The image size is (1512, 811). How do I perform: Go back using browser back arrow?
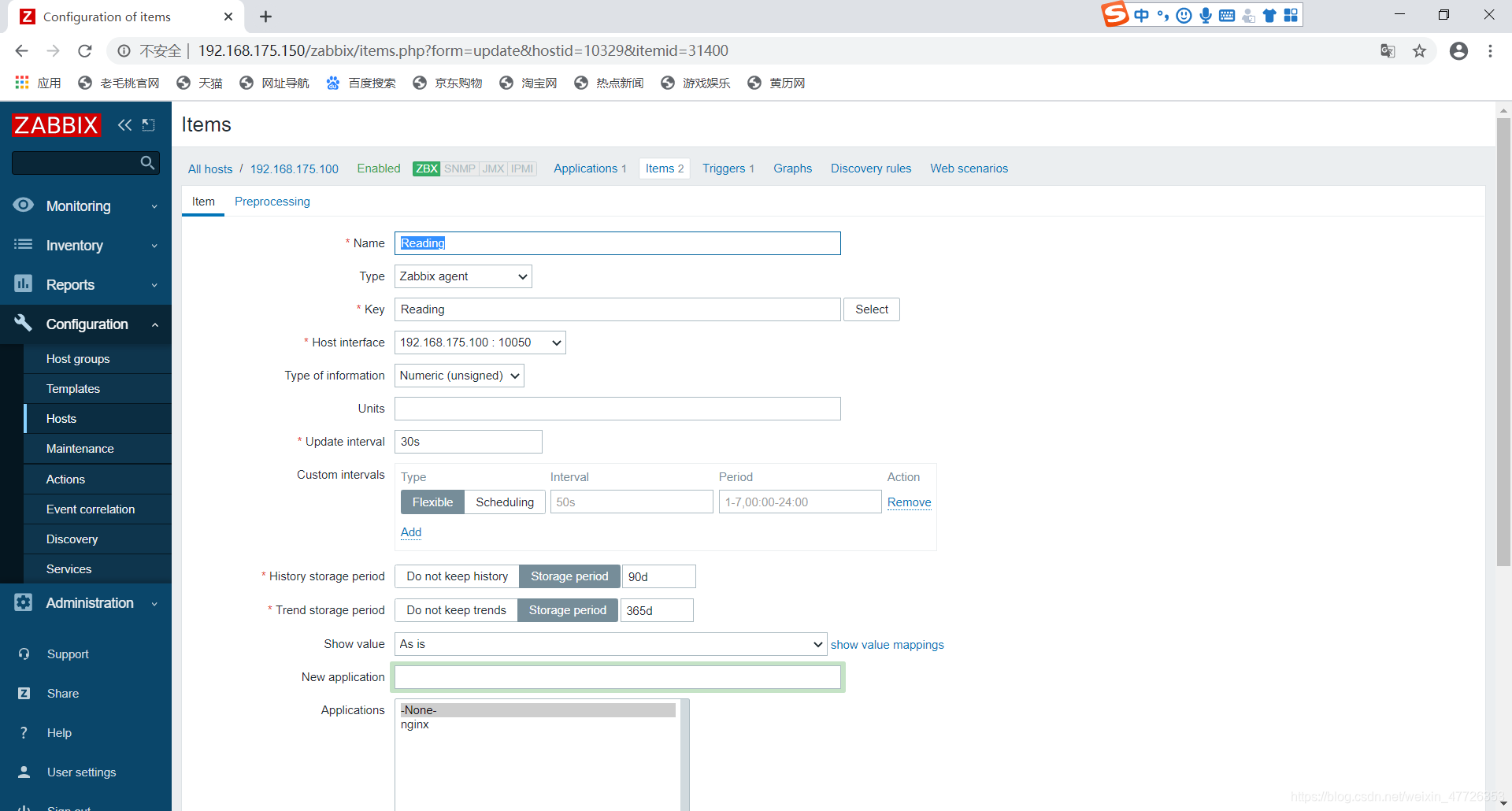(21, 50)
